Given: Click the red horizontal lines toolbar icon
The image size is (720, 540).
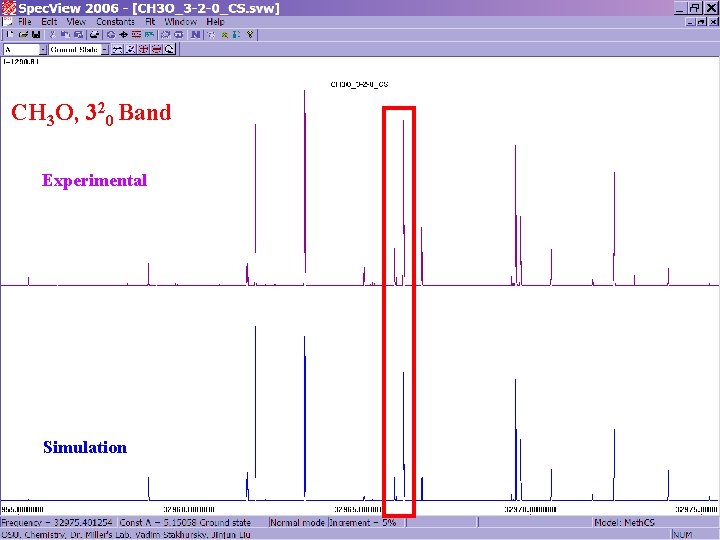Looking at the screenshot, I should [x=136, y=34].
